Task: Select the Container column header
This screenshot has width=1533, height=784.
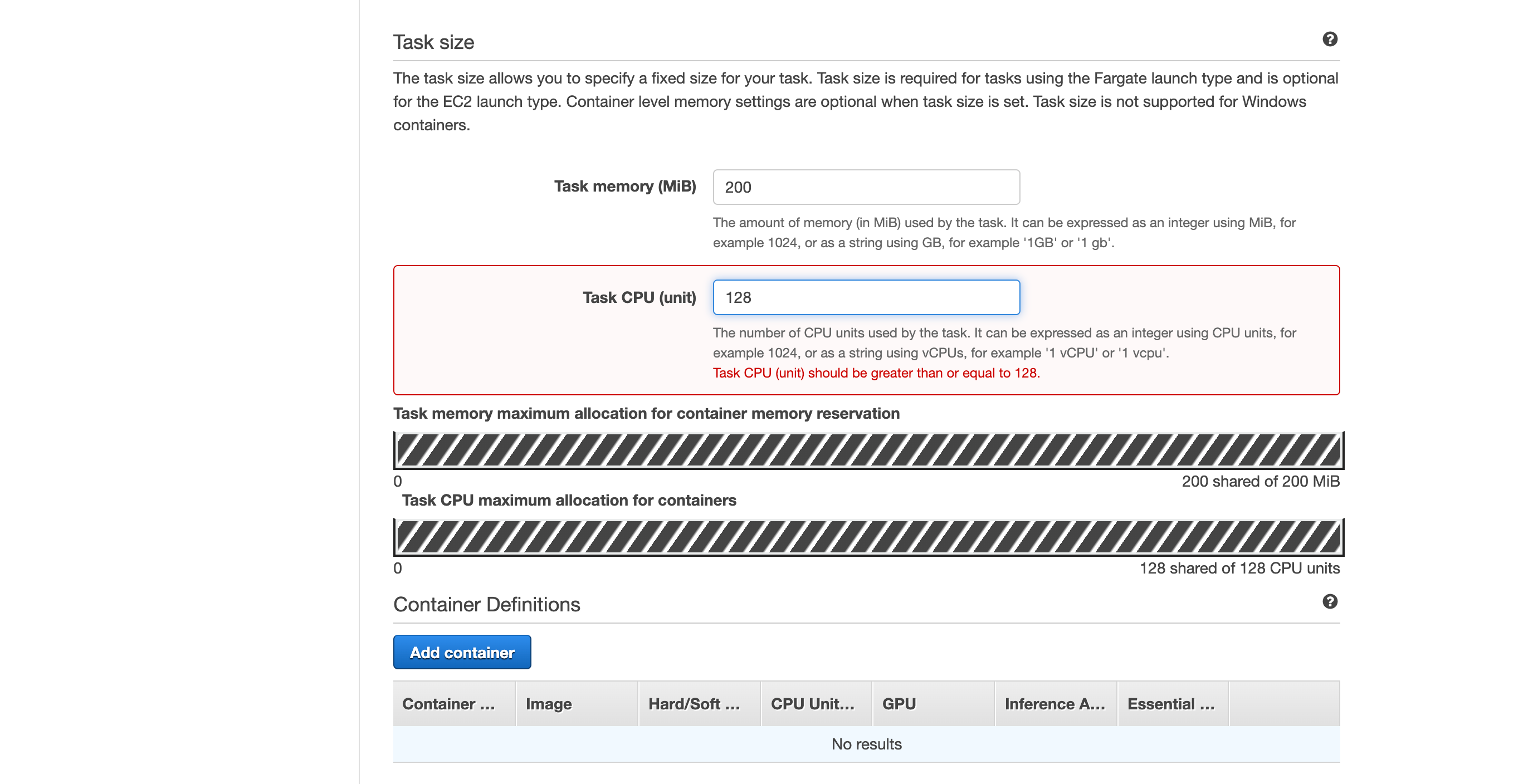Action: [450, 704]
